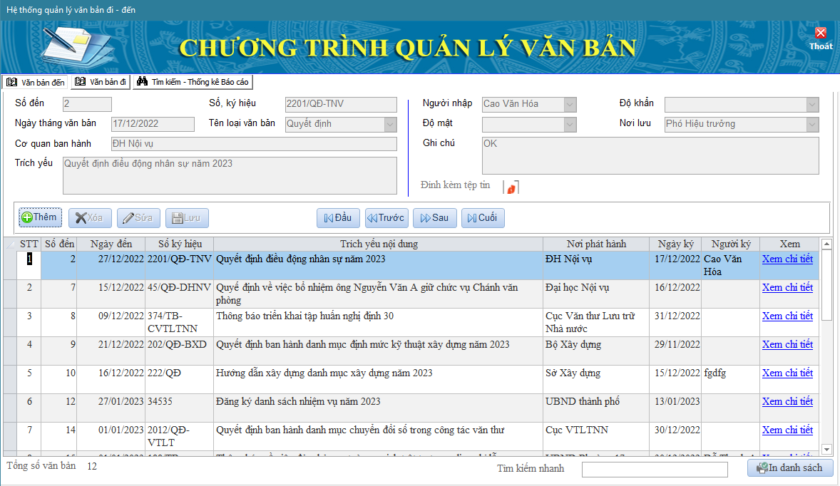Go to previous record with Trước
This screenshot has height=486, width=840.
[385, 217]
